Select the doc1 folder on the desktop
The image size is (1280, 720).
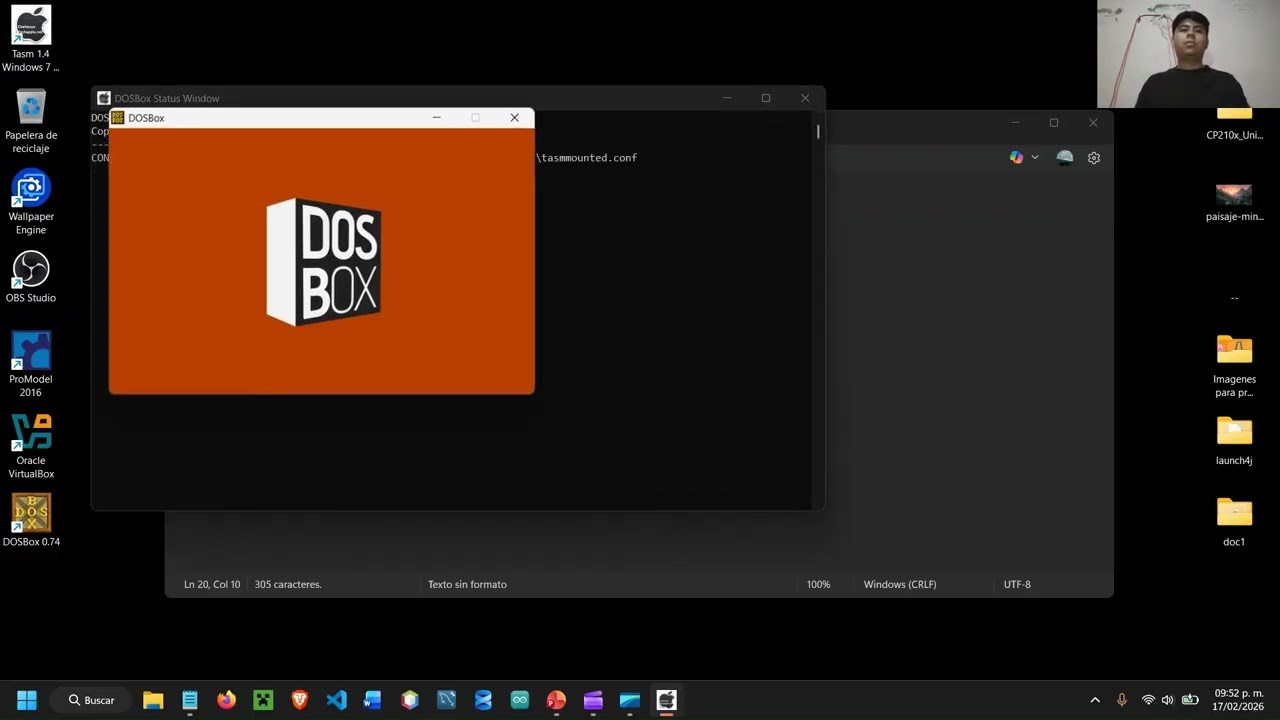[1234, 522]
